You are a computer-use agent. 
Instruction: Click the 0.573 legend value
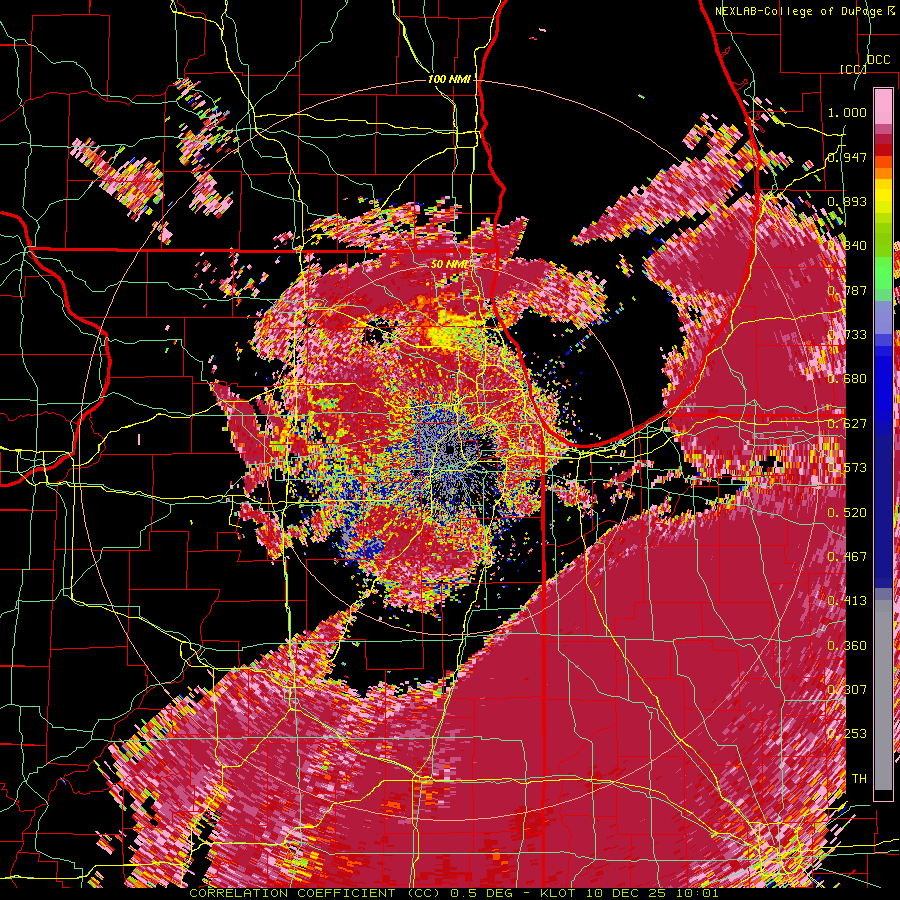tap(847, 468)
